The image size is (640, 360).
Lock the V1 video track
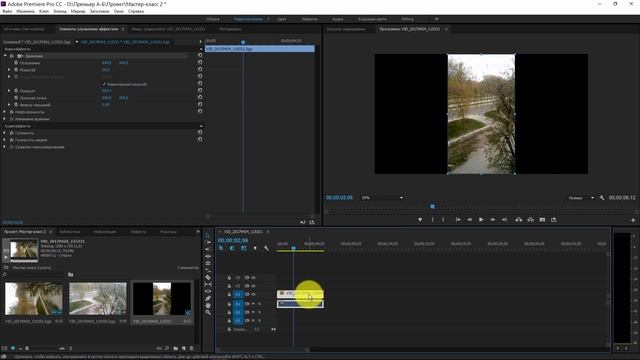tap(229, 294)
